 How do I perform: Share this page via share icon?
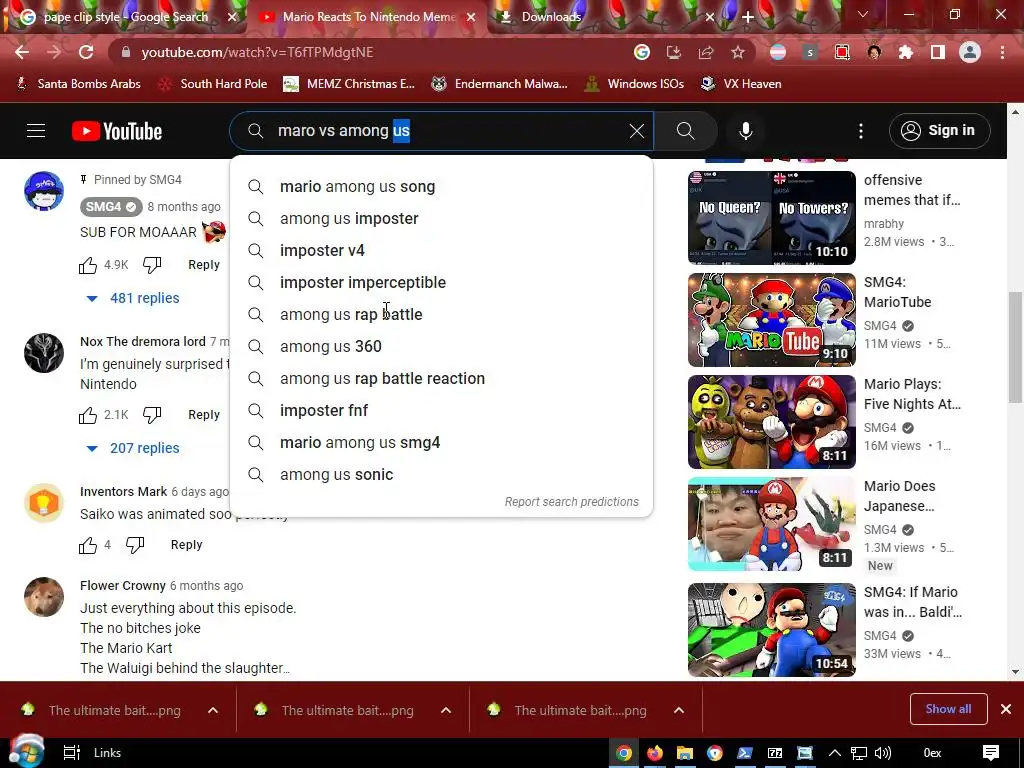[705, 52]
